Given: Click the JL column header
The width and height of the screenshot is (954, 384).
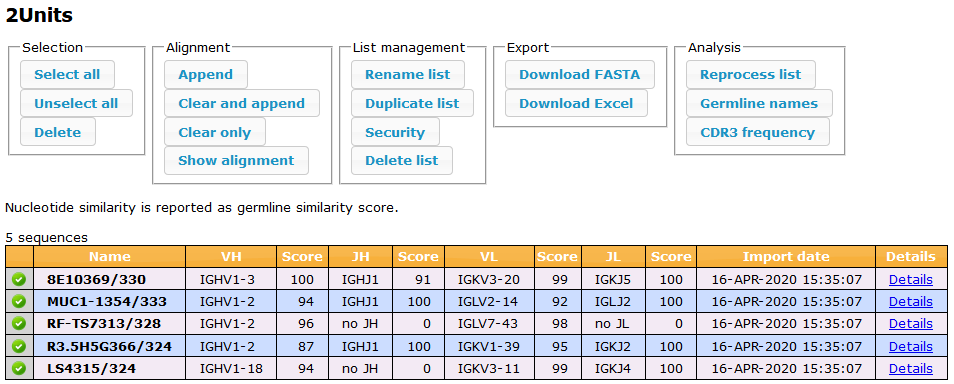Looking at the screenshot, I should 614,257.
